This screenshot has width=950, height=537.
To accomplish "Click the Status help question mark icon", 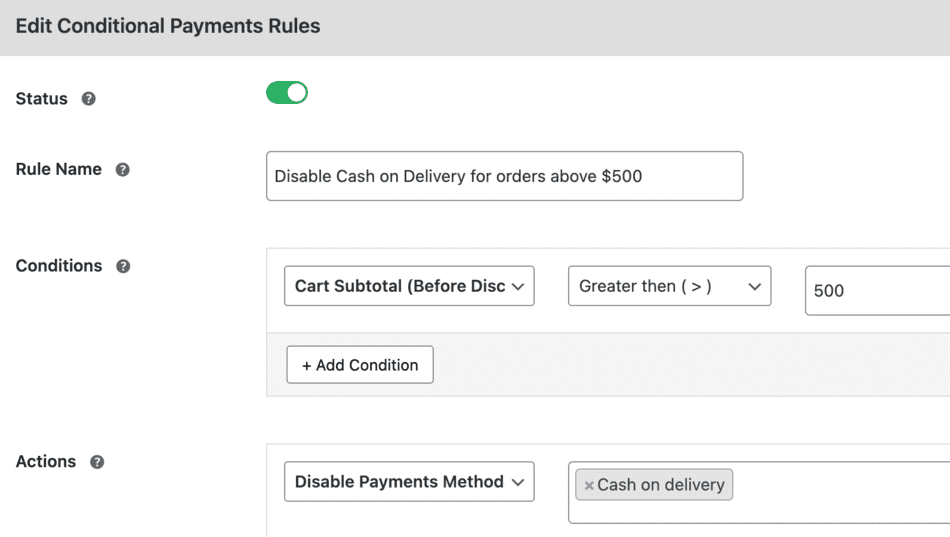I will point(88,99).
